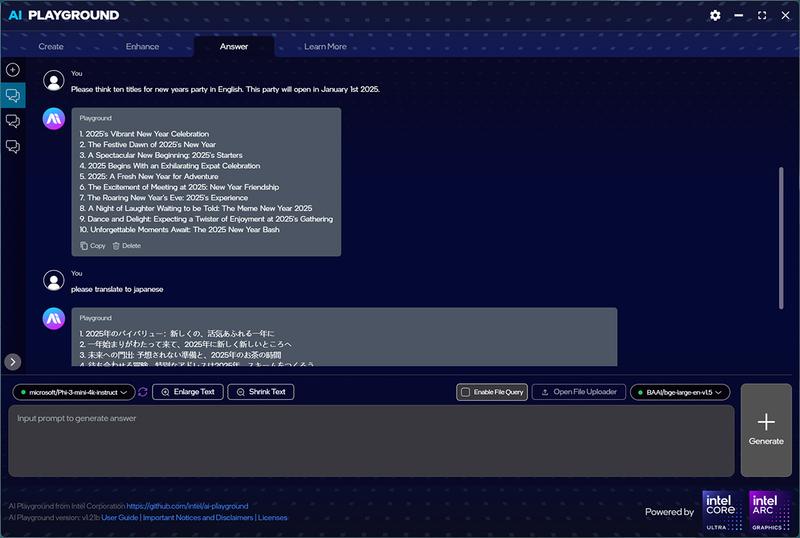Click the Intel Arc Graphics logo

tap(768, 511)
